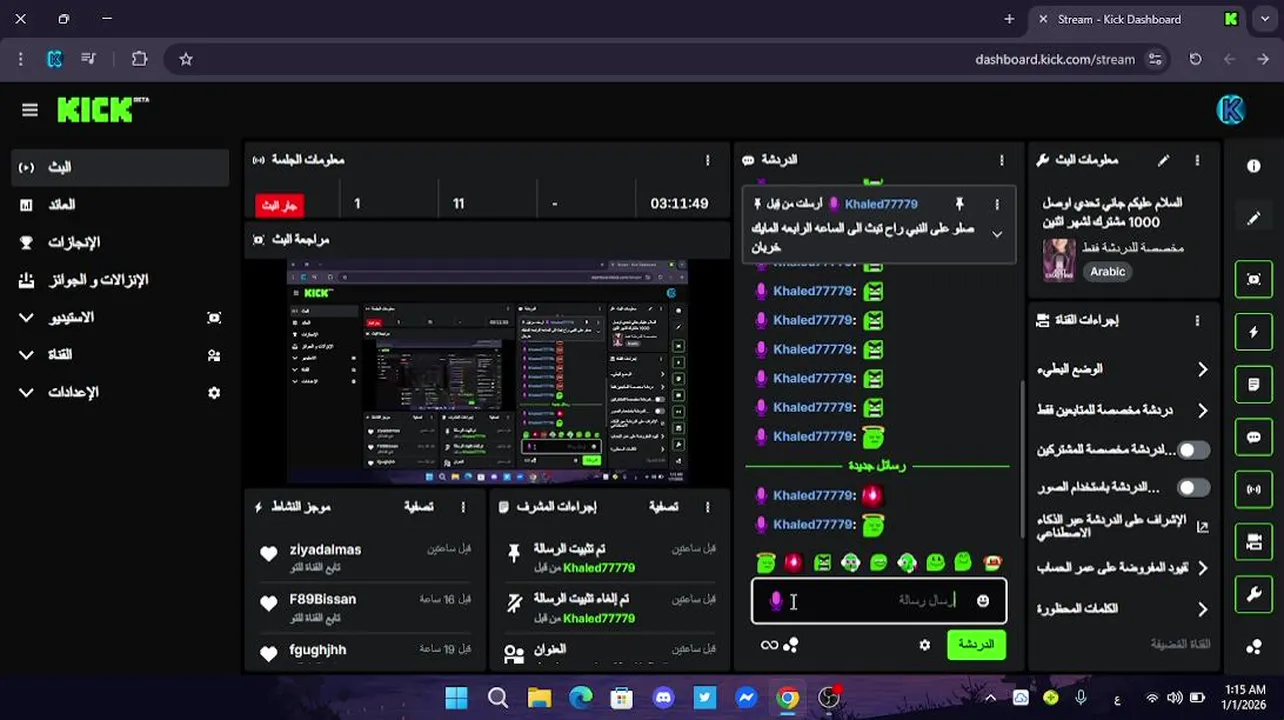Image resolution: width=1284 pixels, height=720 pixels.
Task: Click تصفية filter in موجز النشاط panel
Action: pos(418,507)
